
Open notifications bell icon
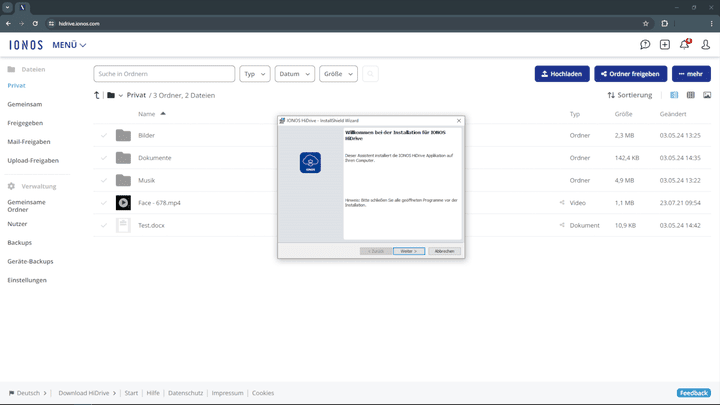(x=685, y=45)
